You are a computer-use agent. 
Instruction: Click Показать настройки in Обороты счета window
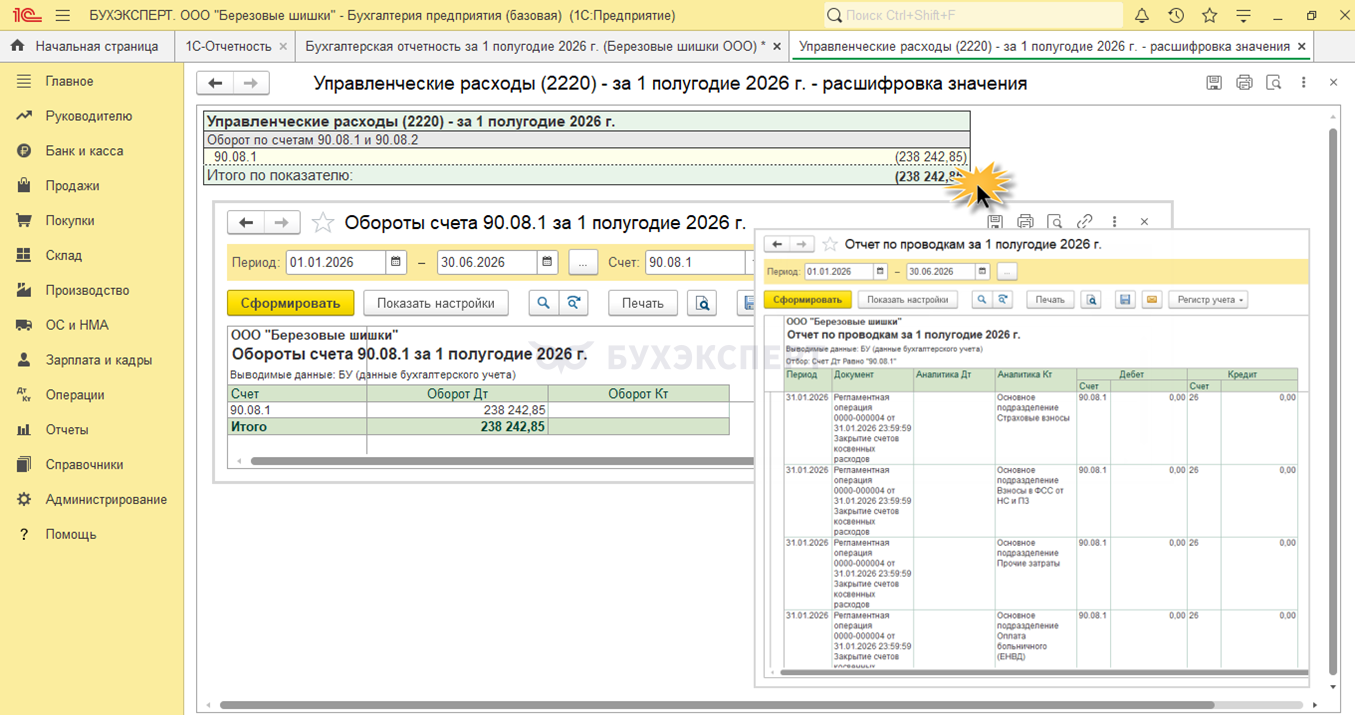(x=436, y=303)
